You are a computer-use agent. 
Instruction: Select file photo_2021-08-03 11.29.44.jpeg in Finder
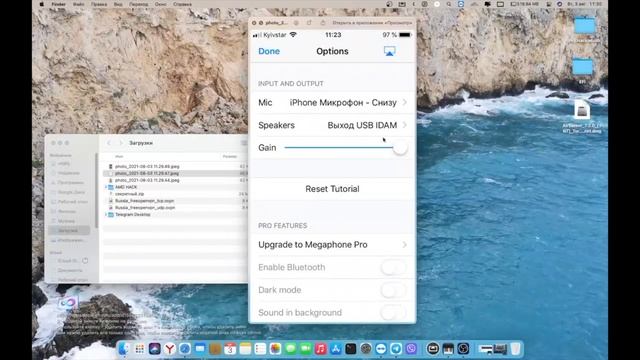[x=147, y=180]
